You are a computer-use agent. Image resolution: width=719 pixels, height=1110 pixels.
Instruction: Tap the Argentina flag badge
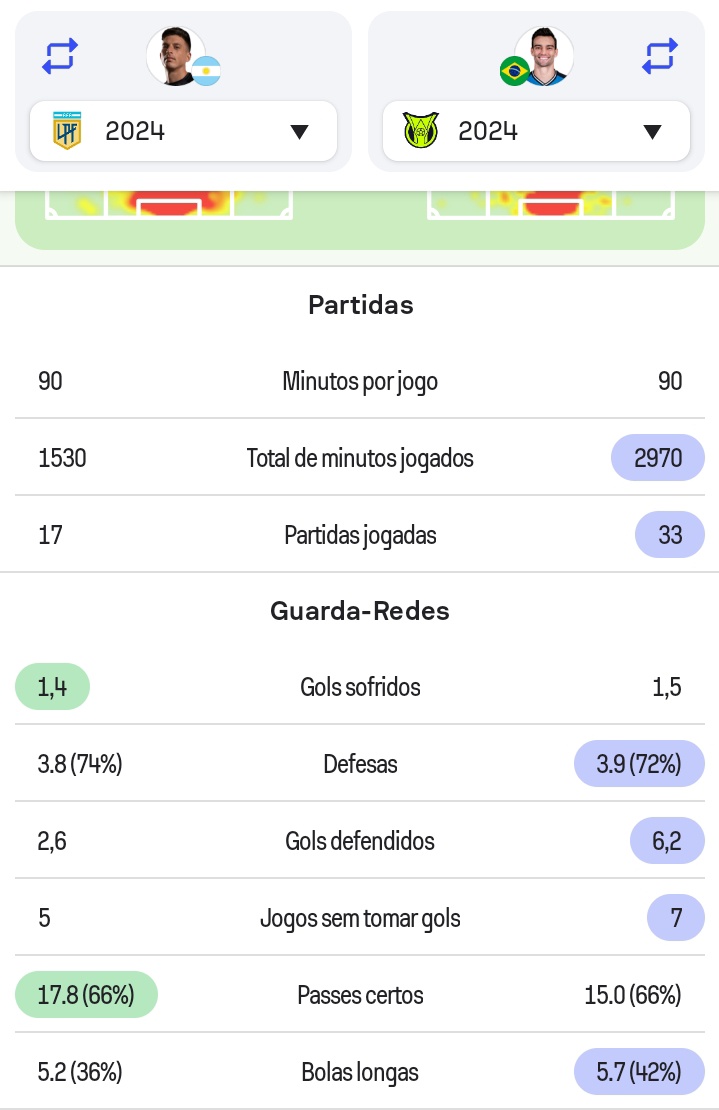tap(207, 71)
